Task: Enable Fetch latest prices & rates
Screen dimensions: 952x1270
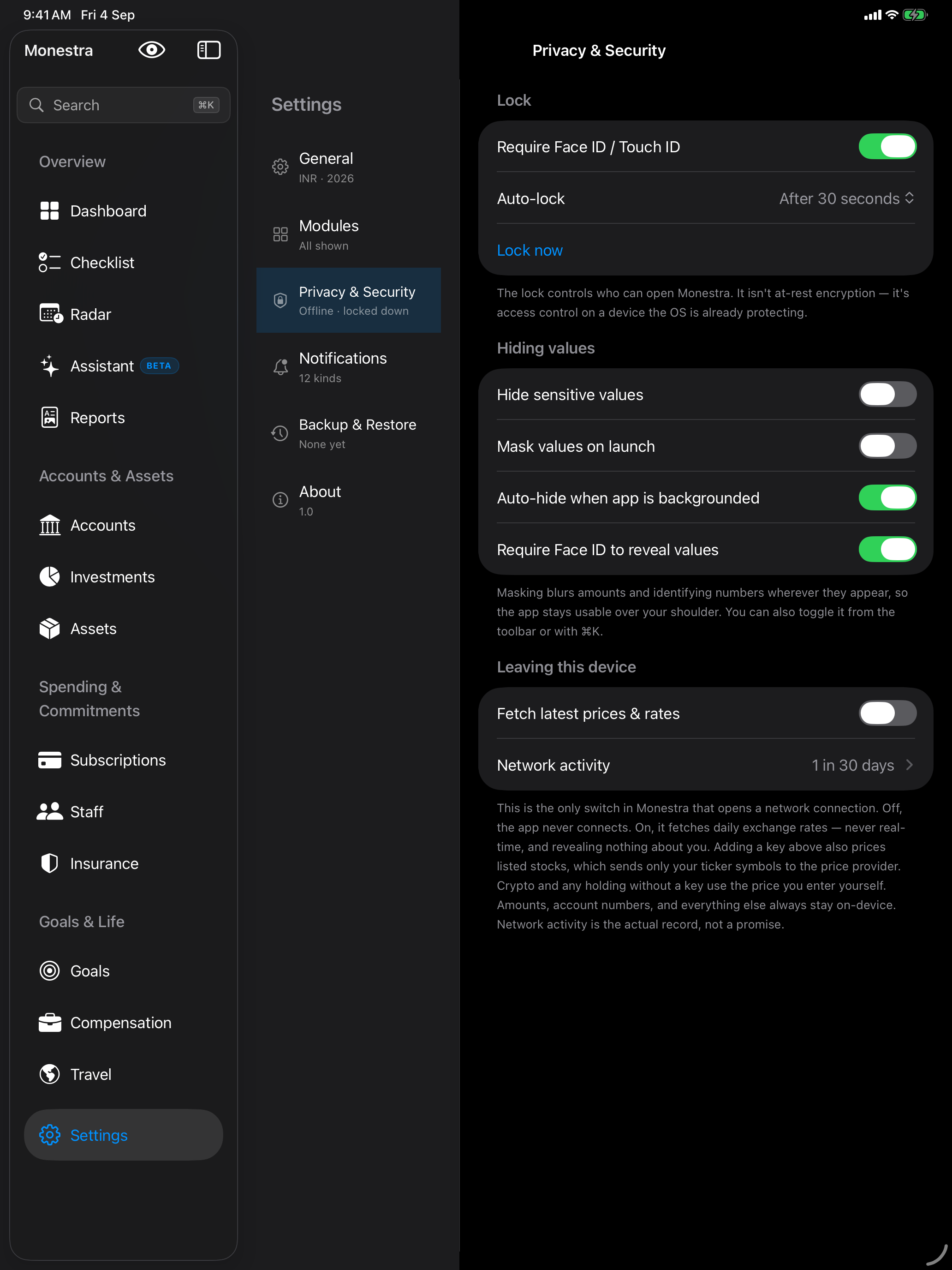Action: 887,713
